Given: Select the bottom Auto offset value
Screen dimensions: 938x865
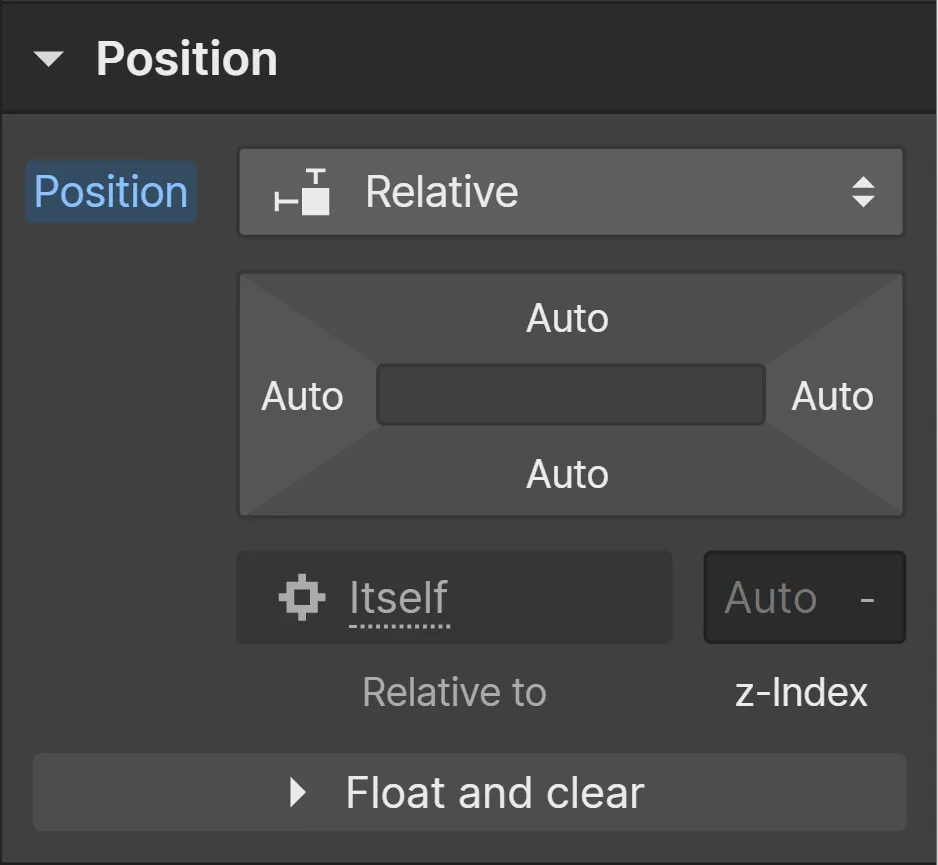Looking at the screenshot, I should click(567, 474).
